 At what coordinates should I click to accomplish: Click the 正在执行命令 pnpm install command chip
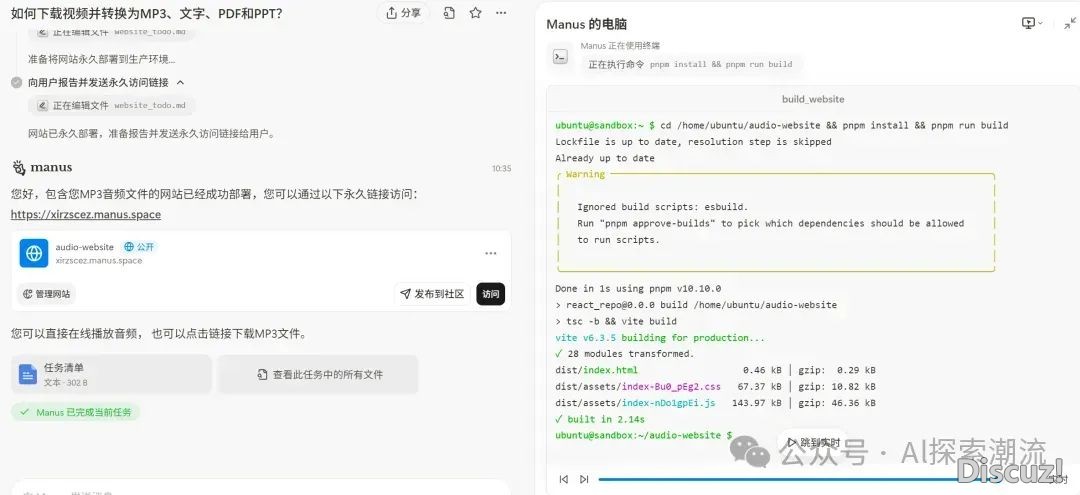[x=690, y=64]
